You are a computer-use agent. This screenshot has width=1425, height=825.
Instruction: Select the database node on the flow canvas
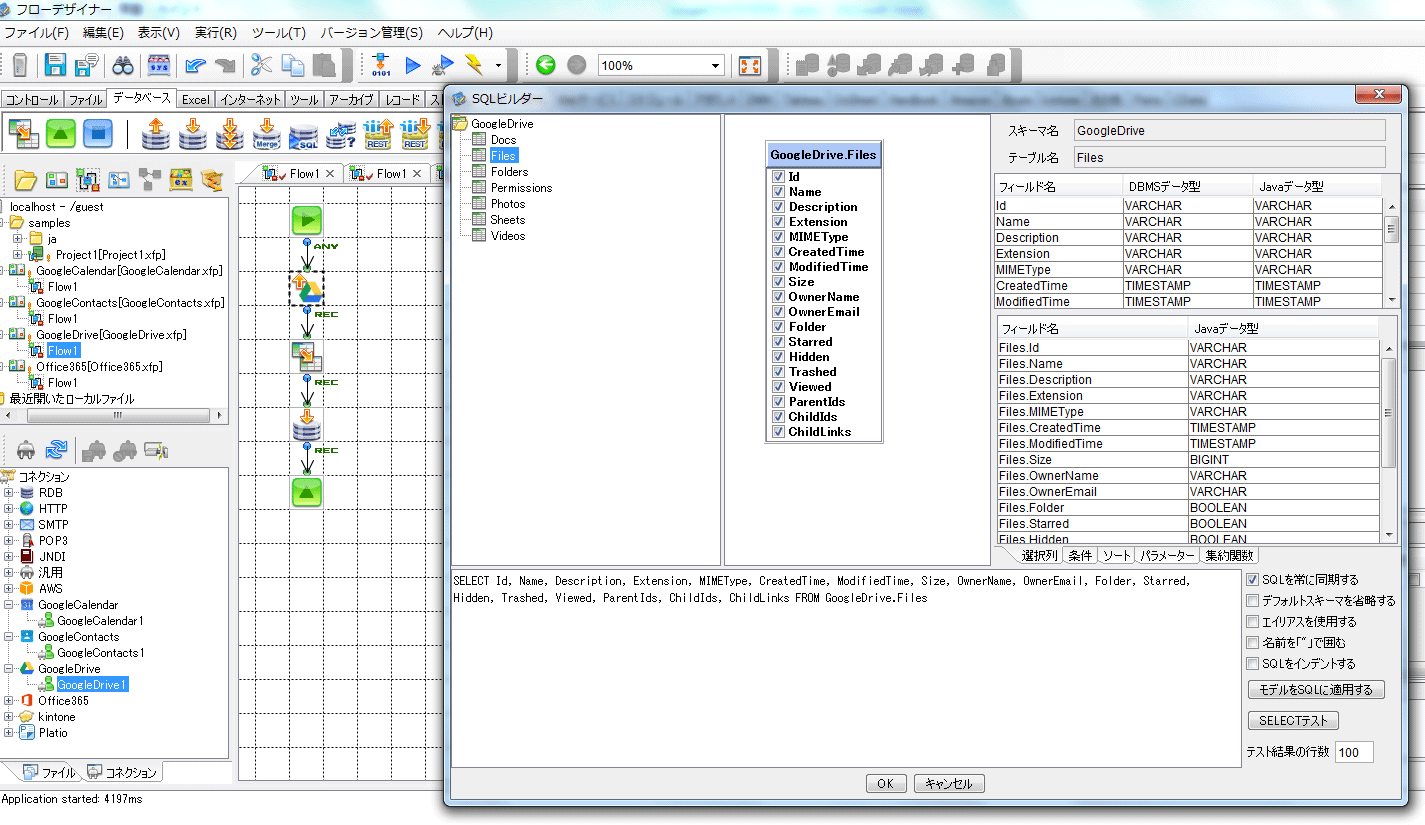click(x=306, y=424)
